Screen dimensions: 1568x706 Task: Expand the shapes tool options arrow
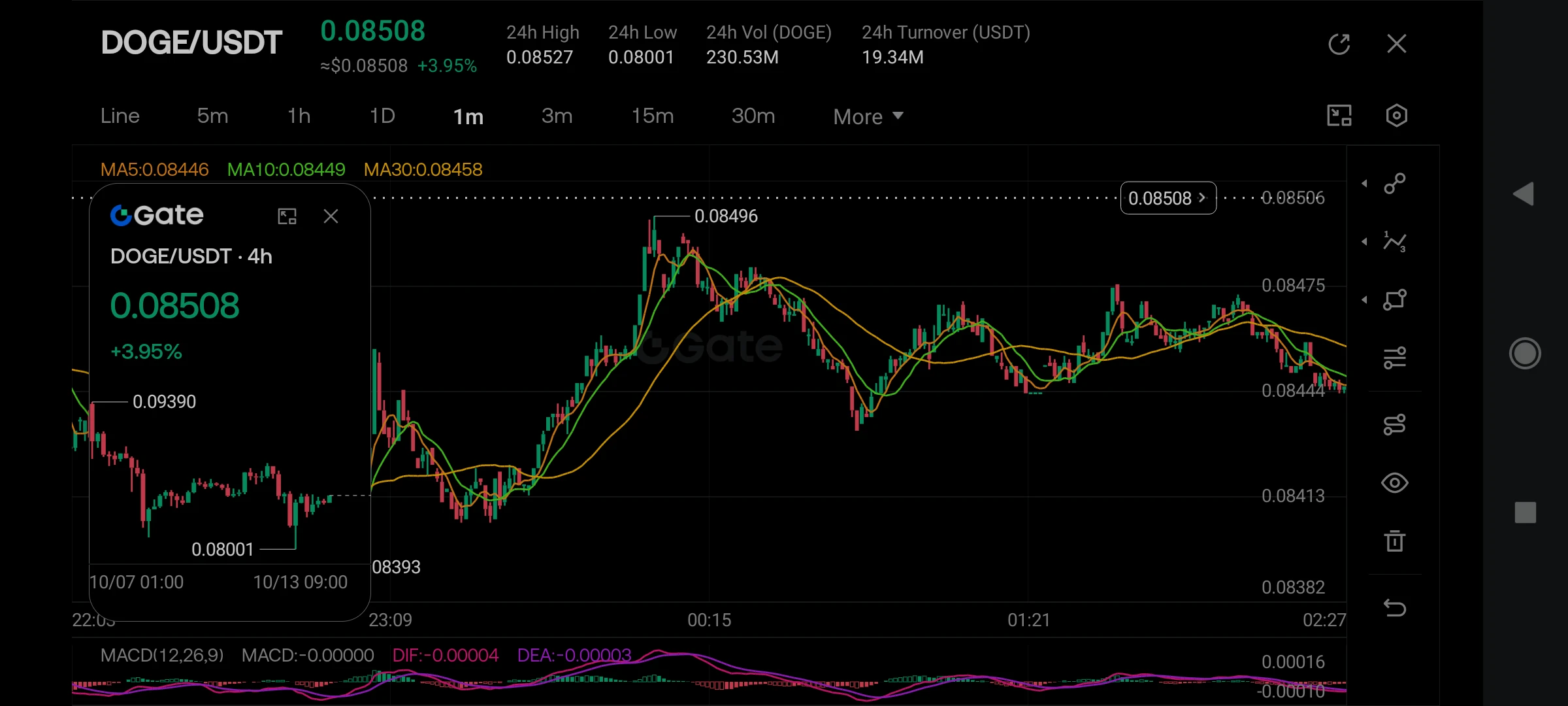point(1364,300)
